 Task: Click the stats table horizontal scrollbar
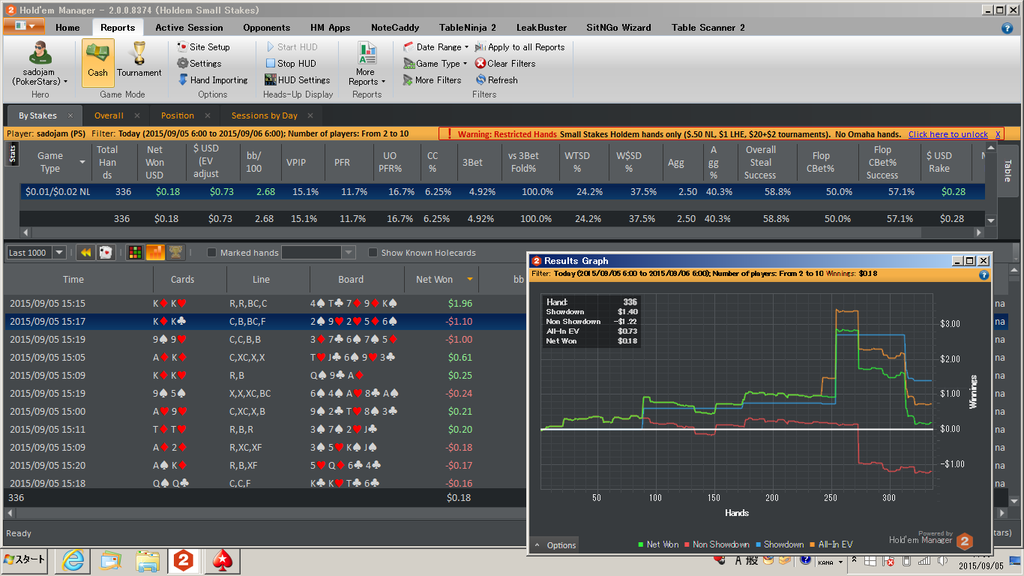[502, 232]
